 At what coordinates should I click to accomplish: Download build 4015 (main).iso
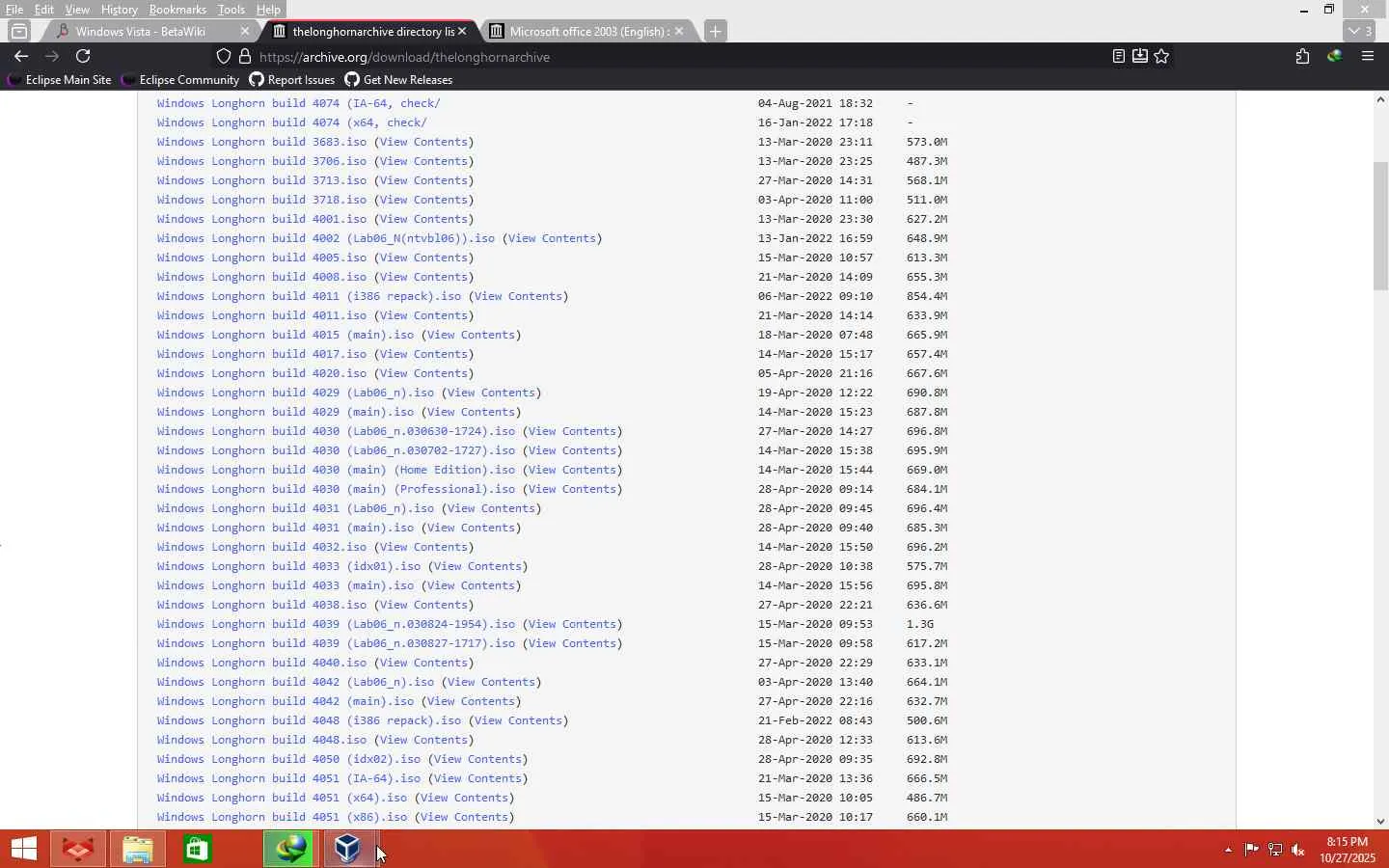coord(286,335)
